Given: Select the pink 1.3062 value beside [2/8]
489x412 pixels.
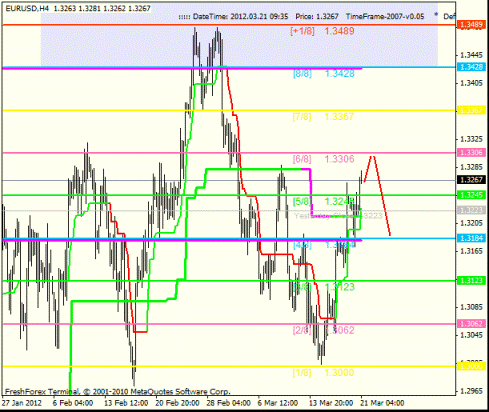Looking at the screenshot, I should (x=339, y=330).
